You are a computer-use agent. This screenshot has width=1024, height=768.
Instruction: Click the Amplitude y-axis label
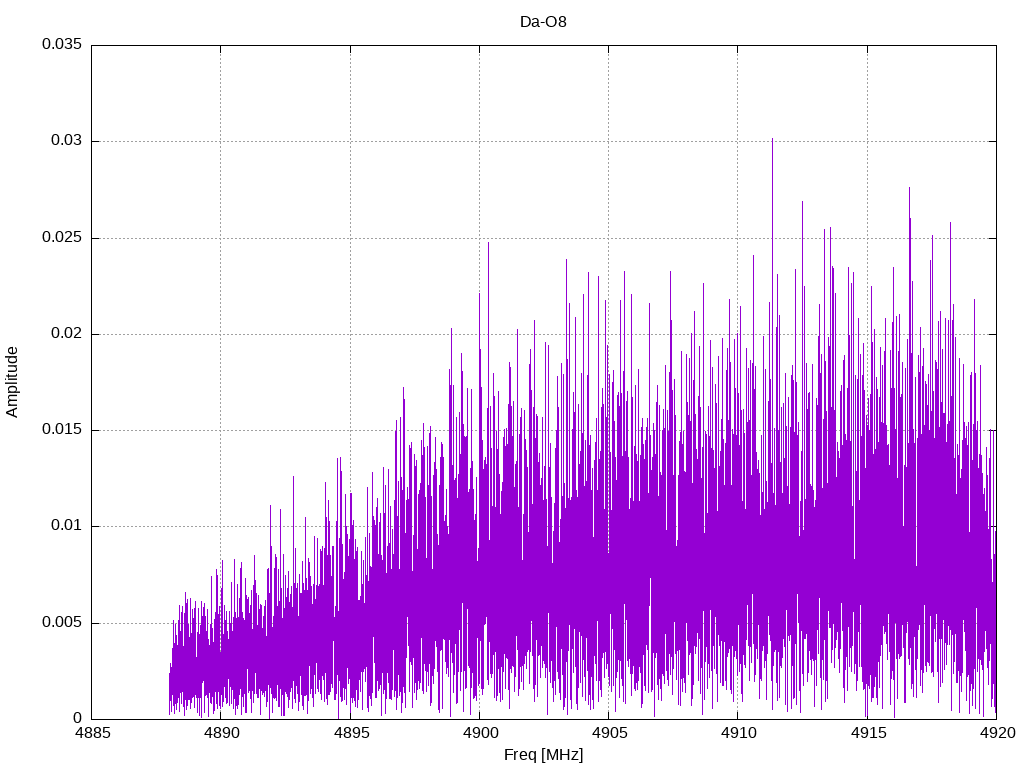pos(12,382)
